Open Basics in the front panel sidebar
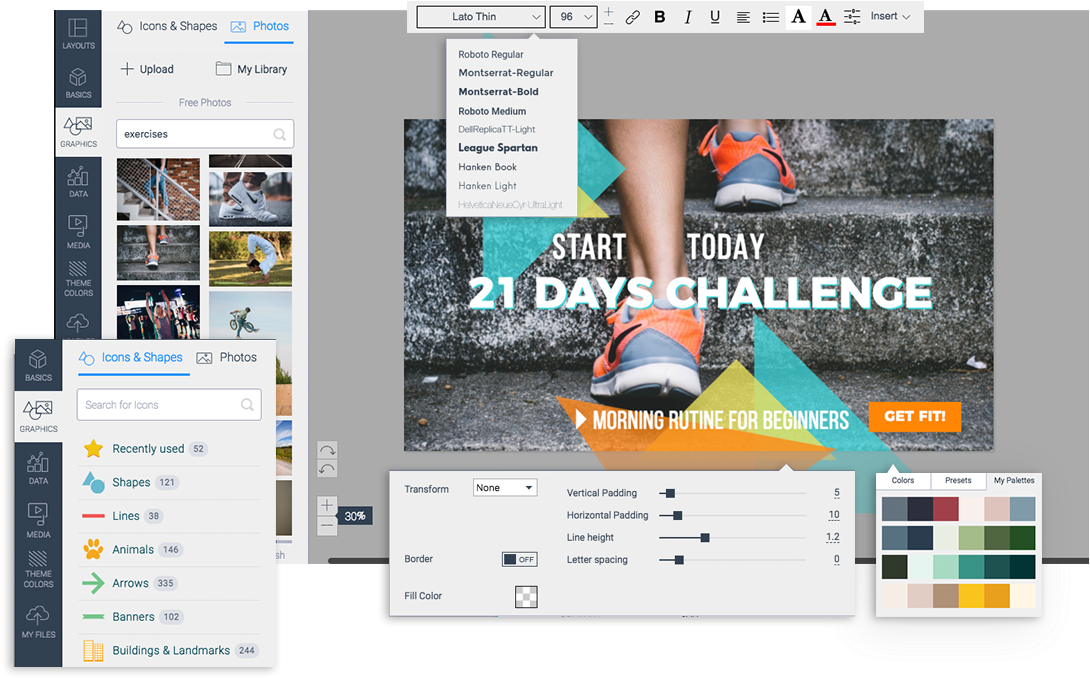This screenshot has width=1090, height=678. pos(38,366)
